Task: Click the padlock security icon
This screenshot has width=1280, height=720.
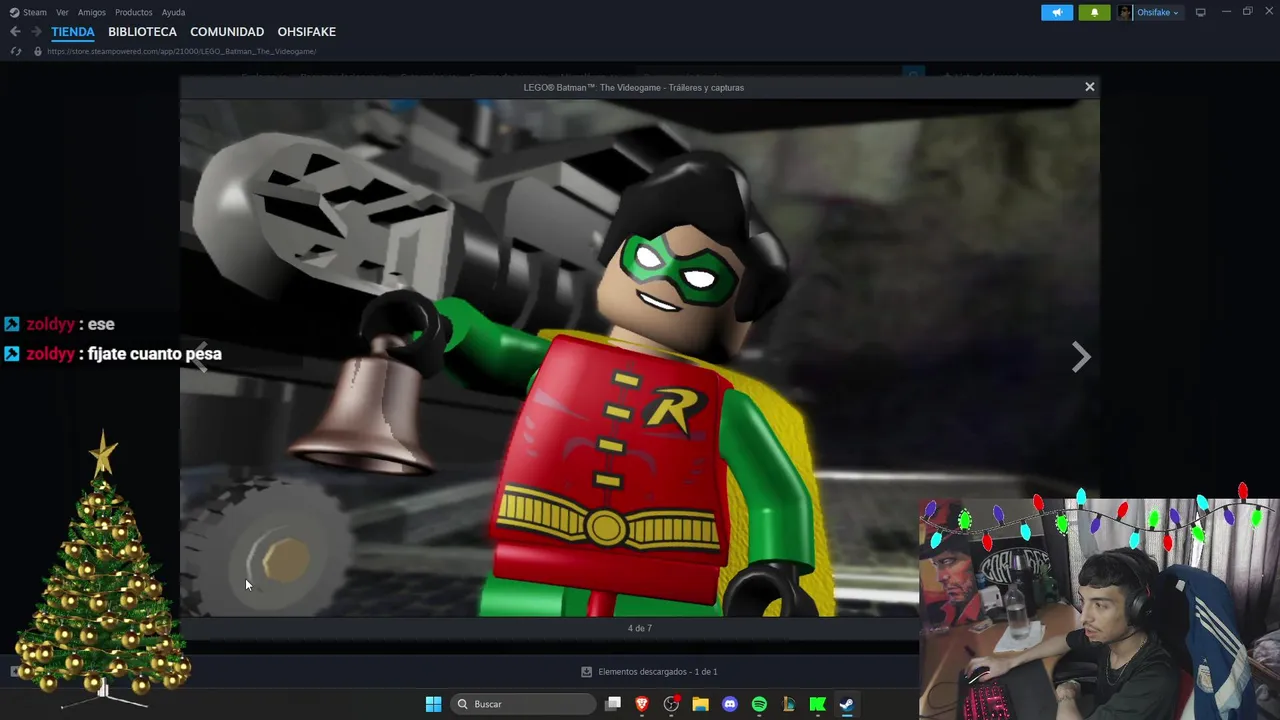Action: [38, 51]
